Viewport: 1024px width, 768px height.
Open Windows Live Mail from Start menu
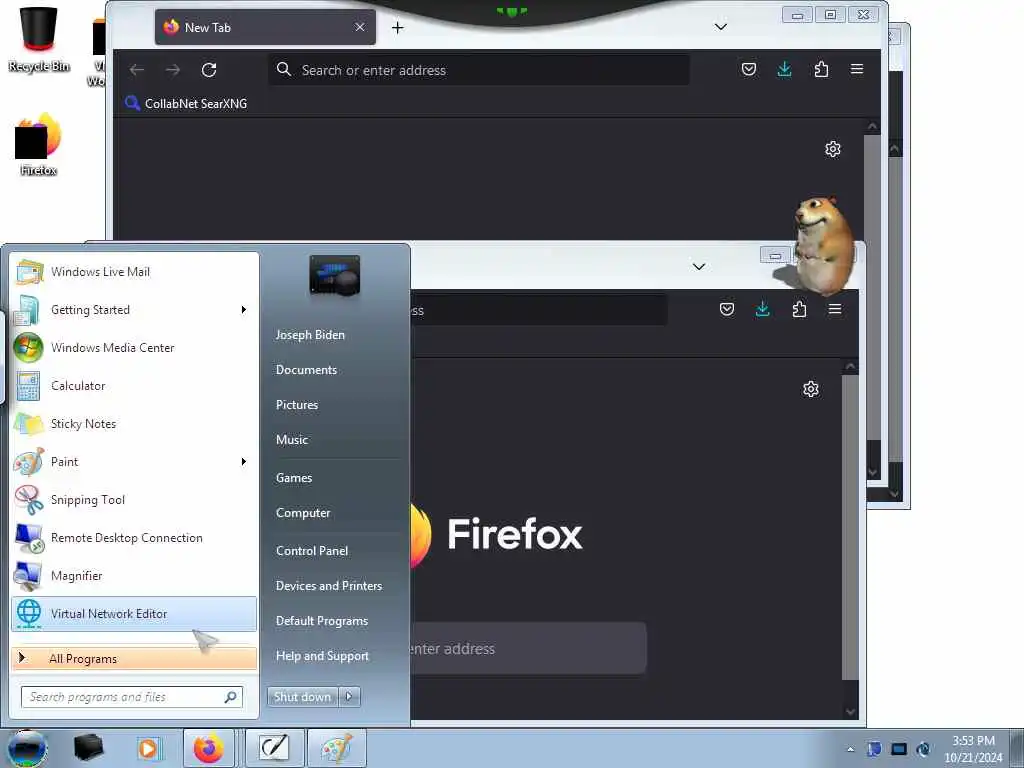(134, 272)
